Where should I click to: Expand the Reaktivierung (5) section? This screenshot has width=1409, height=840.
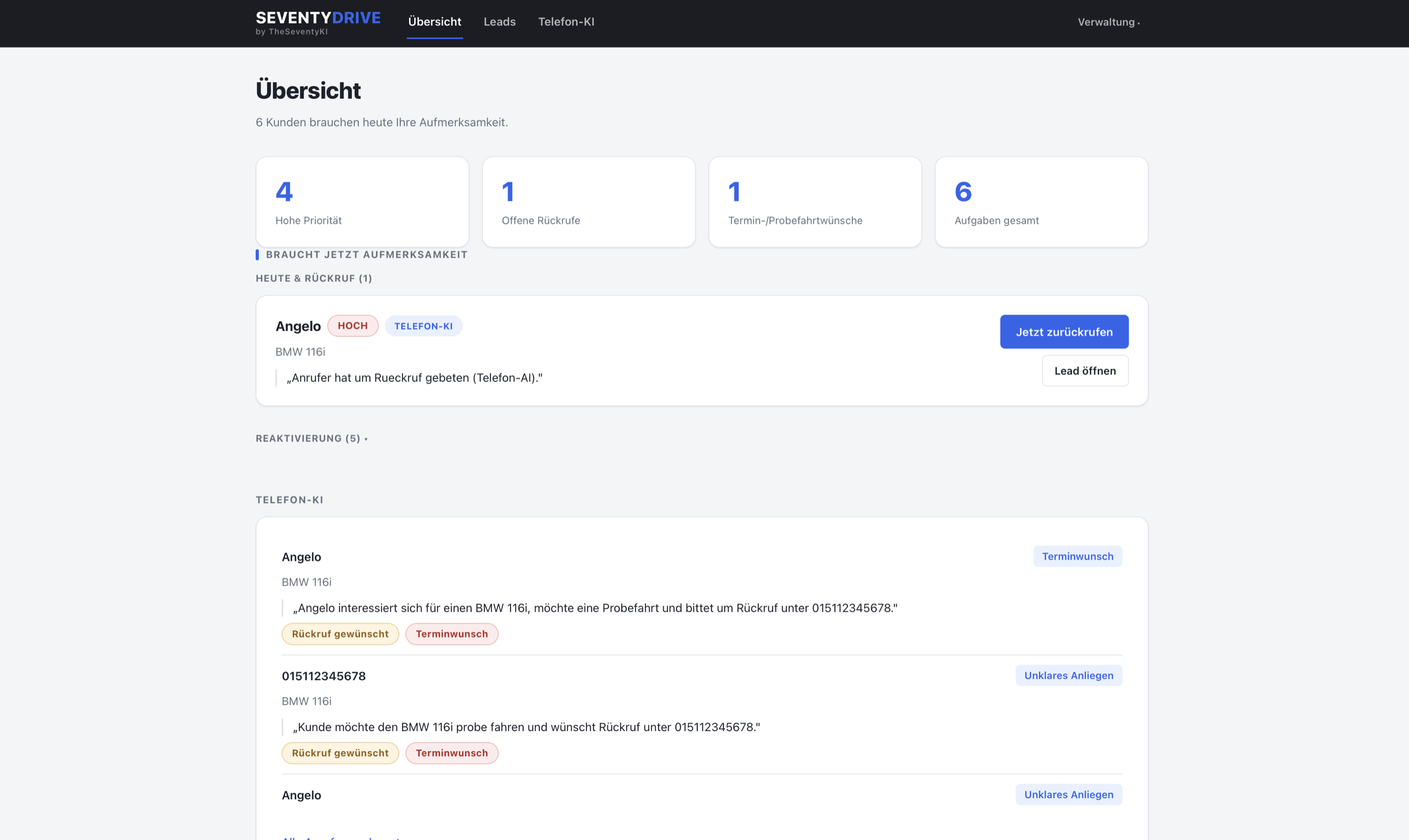312,438
